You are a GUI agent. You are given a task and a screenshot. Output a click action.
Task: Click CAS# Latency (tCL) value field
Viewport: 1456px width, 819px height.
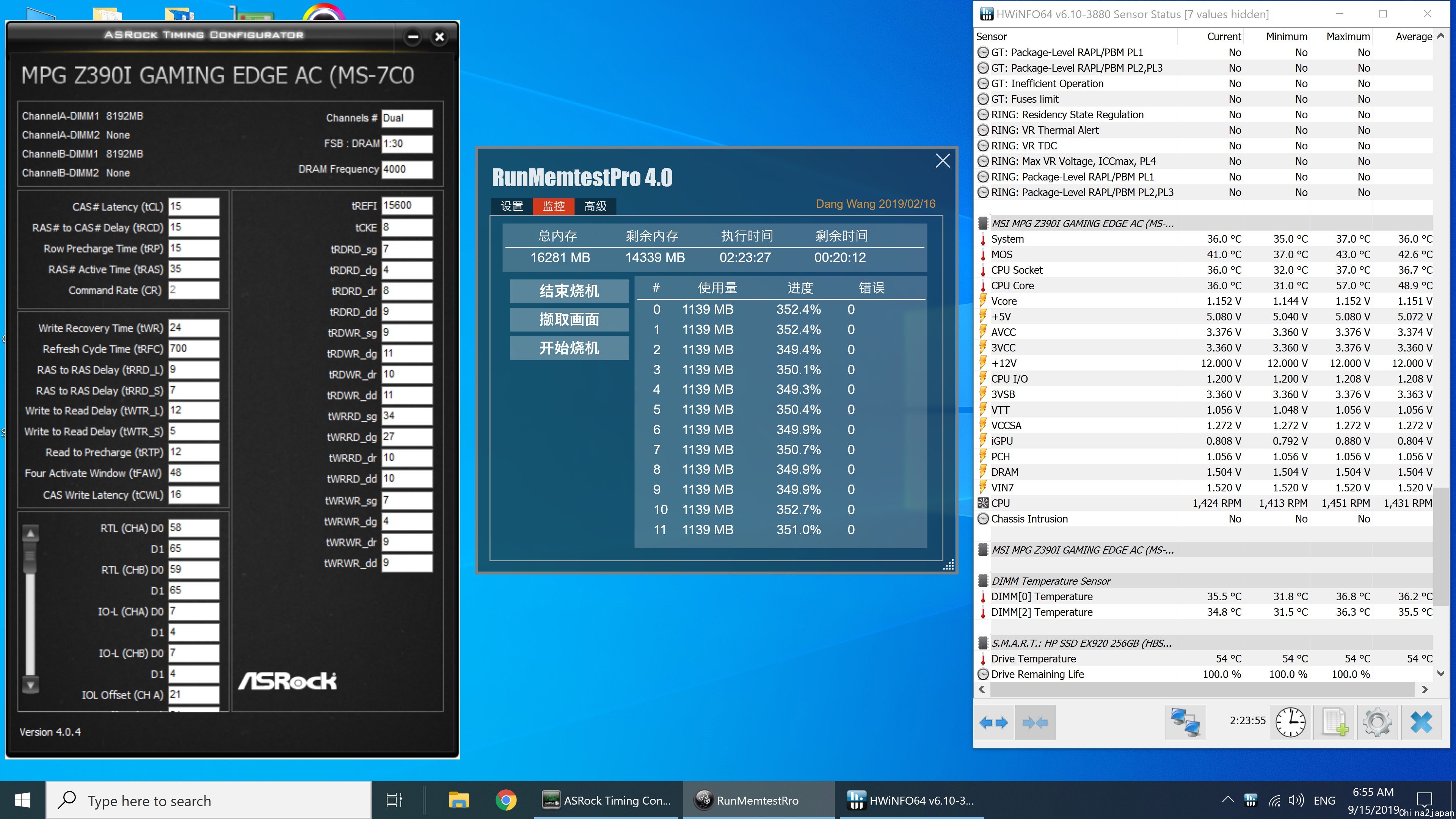194,206
